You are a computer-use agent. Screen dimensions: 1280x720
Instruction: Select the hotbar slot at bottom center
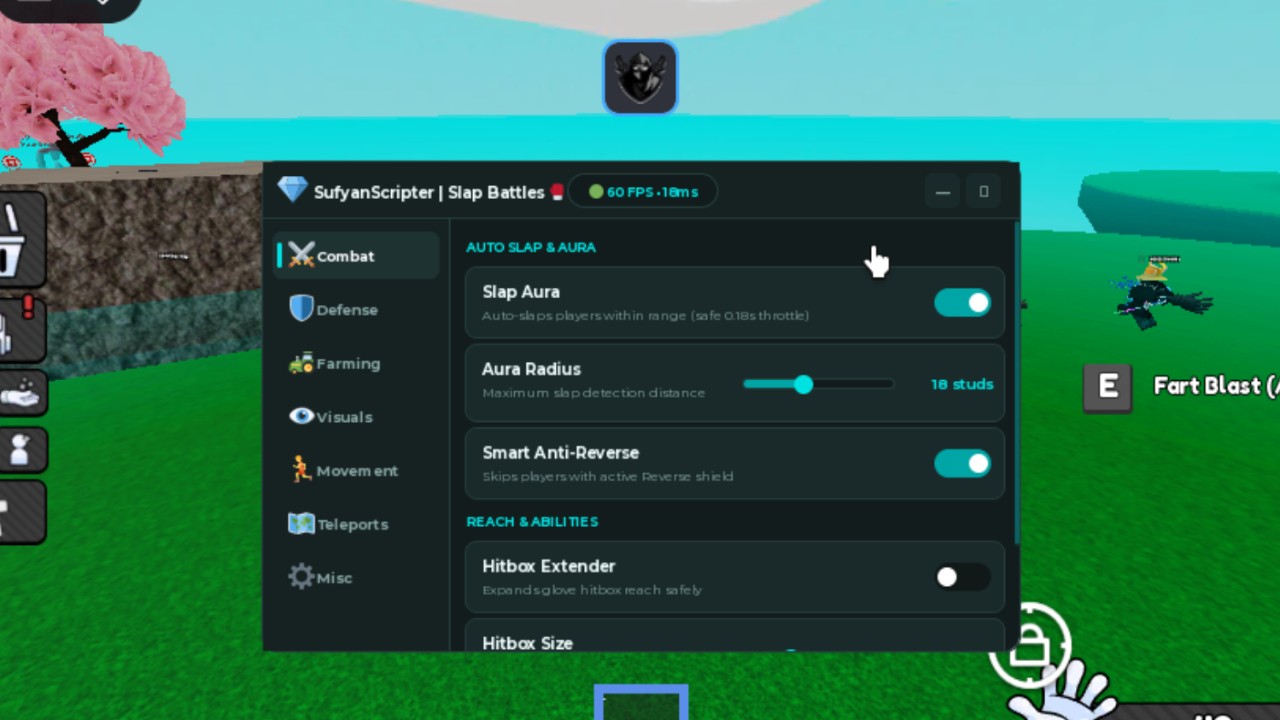pyautogui.click(x=641, y=702)
